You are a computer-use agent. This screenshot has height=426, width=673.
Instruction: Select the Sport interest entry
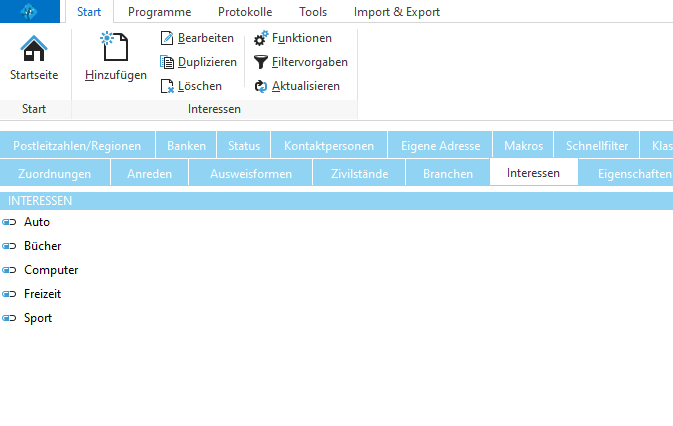[x=38, y=318]
